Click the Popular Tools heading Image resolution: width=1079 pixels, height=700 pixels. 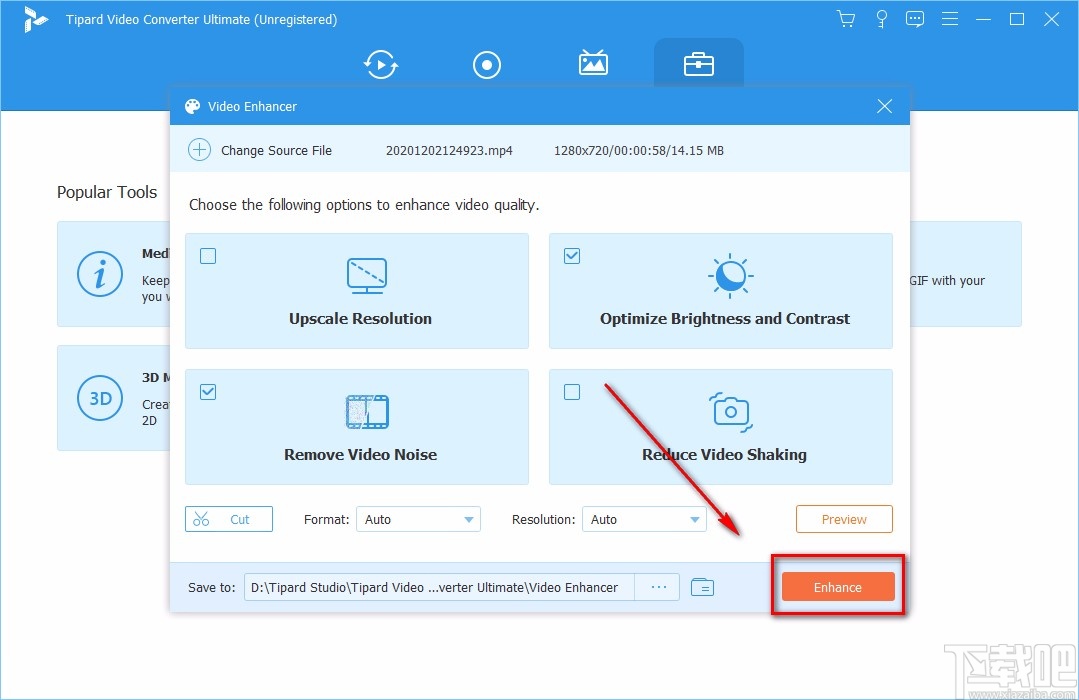107,192
